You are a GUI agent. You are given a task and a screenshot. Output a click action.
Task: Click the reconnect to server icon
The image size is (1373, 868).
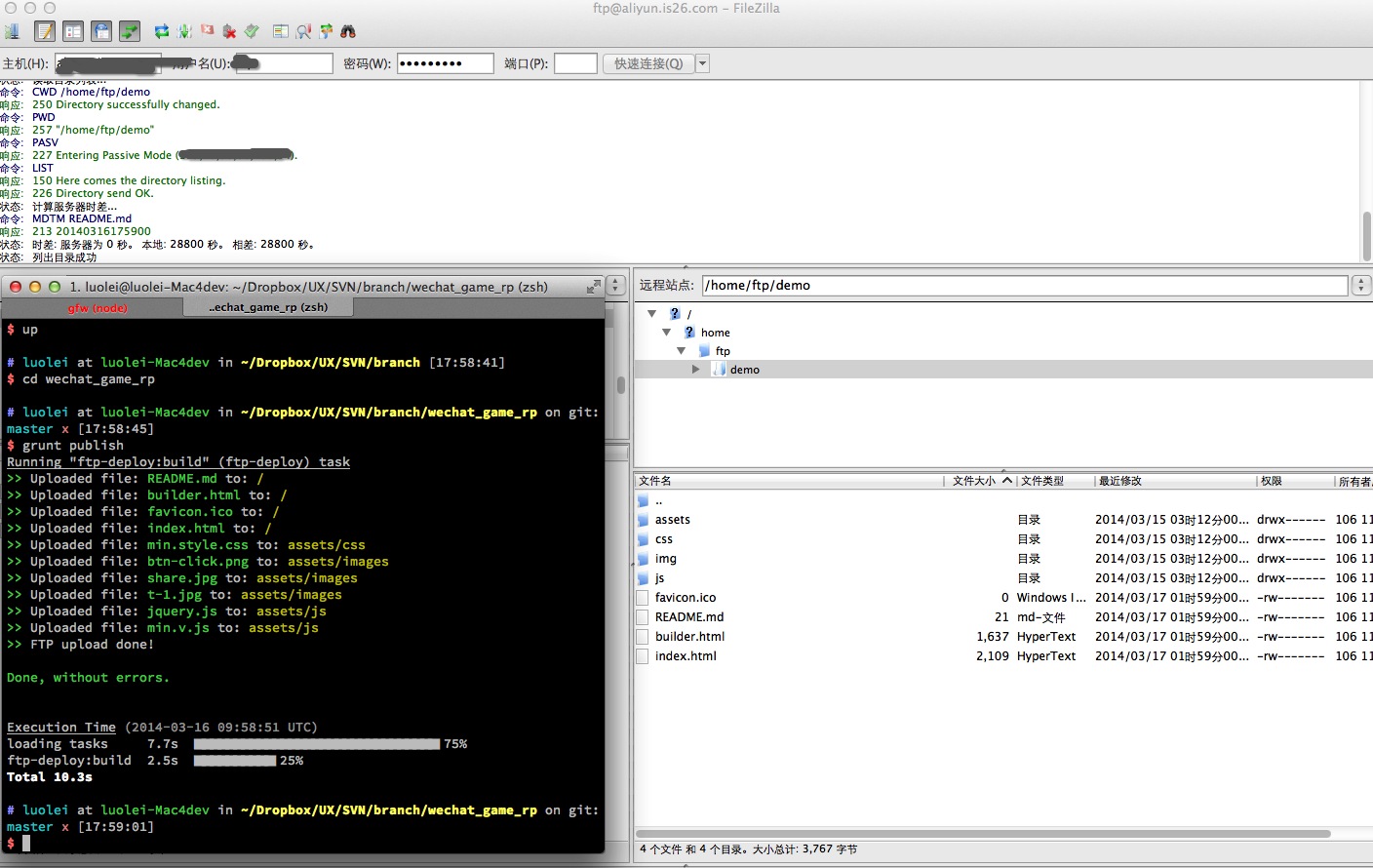pos(252,31)
